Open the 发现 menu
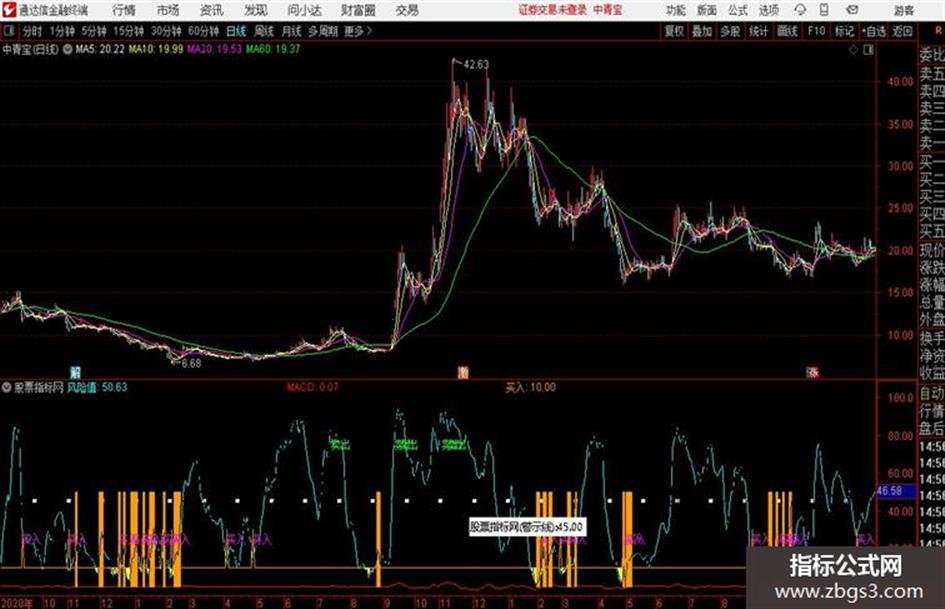 coord(256,10)
